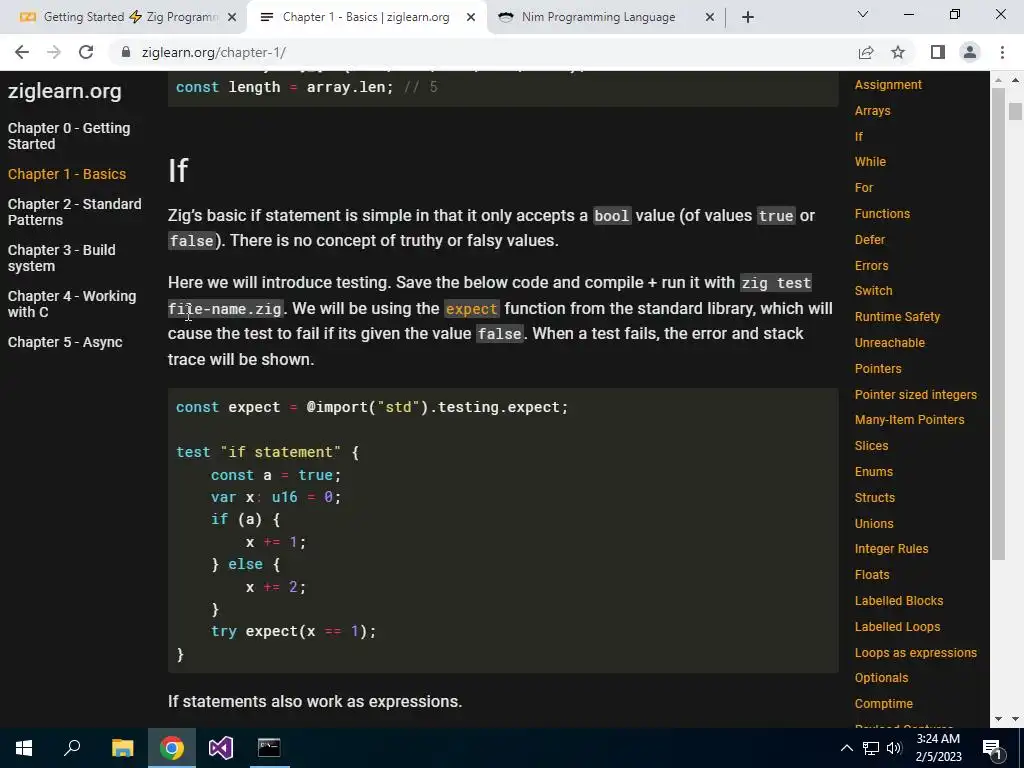Open the Chrome profile menu
Screen dimensions: 1024x768
point(970,52)
